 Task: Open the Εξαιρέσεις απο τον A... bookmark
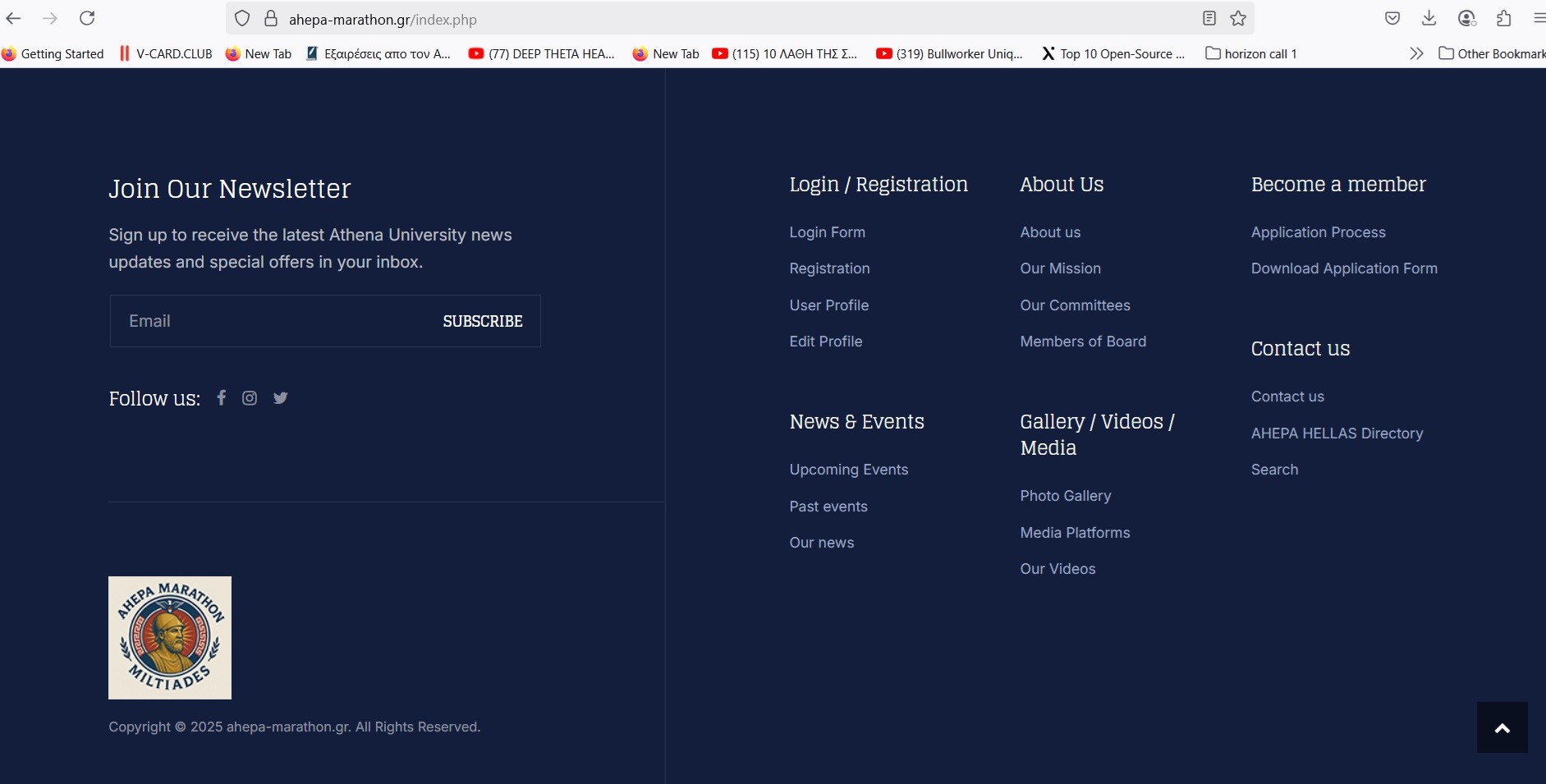(378, 53)
